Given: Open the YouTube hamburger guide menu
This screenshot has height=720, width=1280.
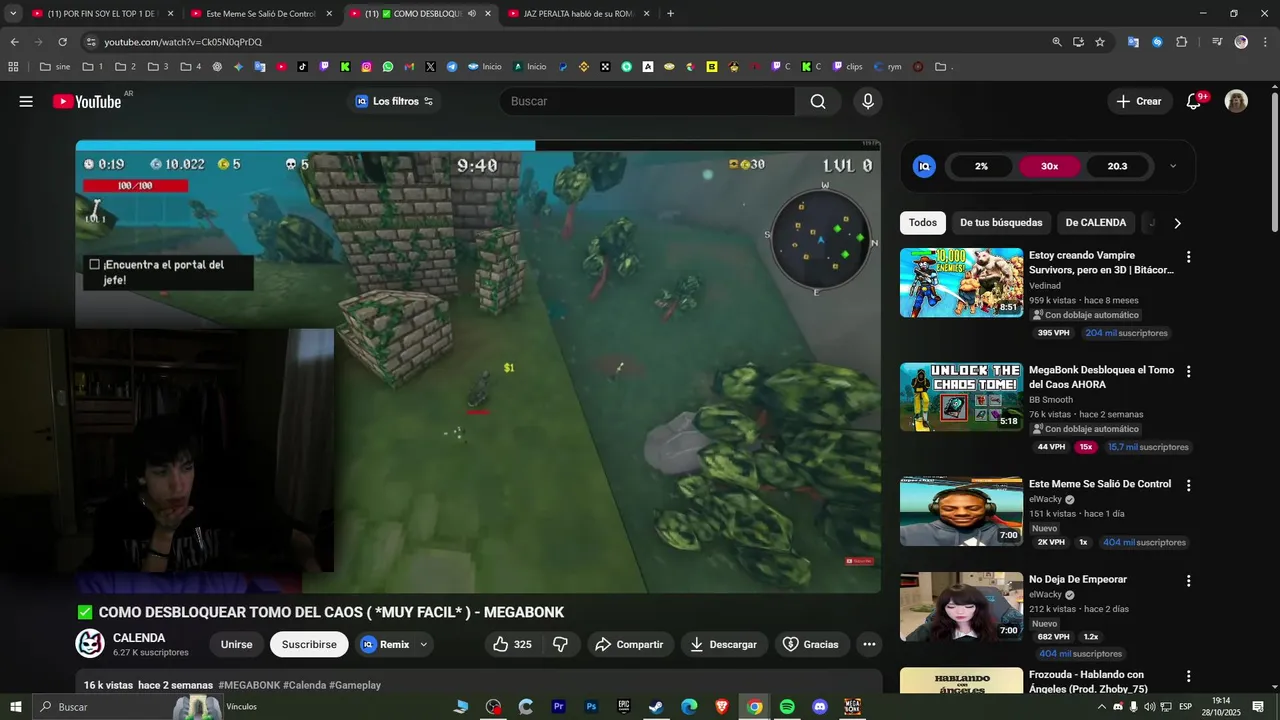Looking at the screenshot, I should [26, 101].
